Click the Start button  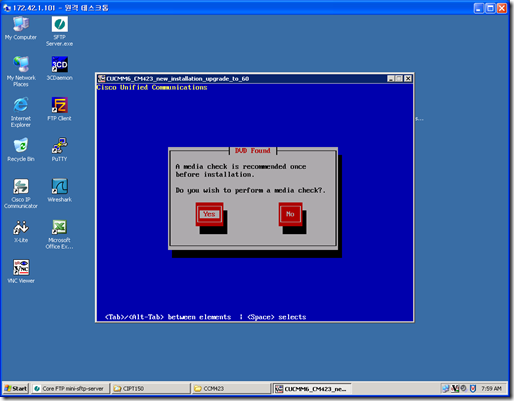coord(16,388)
